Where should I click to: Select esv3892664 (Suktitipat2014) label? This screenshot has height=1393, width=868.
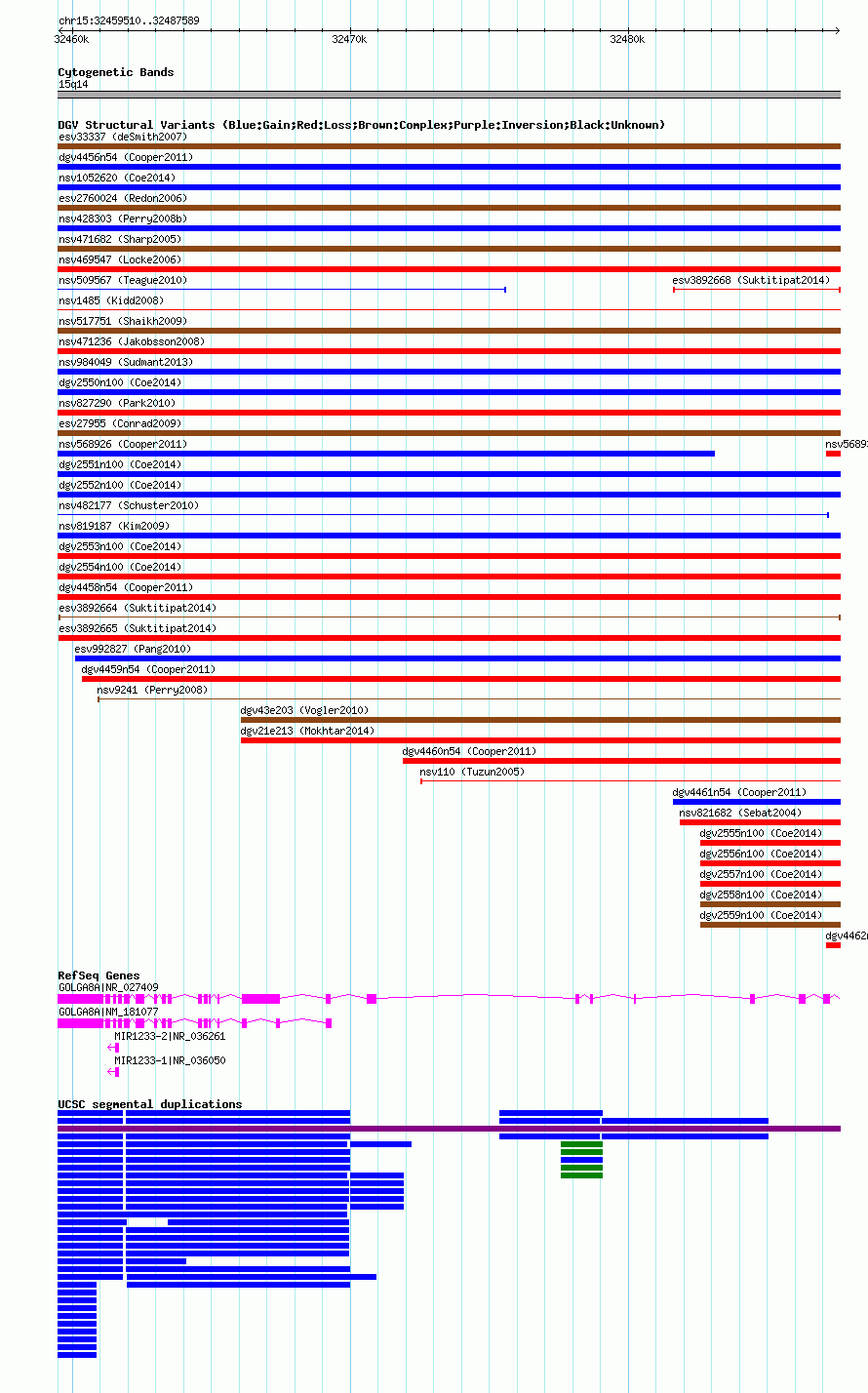tap(138, 608)
